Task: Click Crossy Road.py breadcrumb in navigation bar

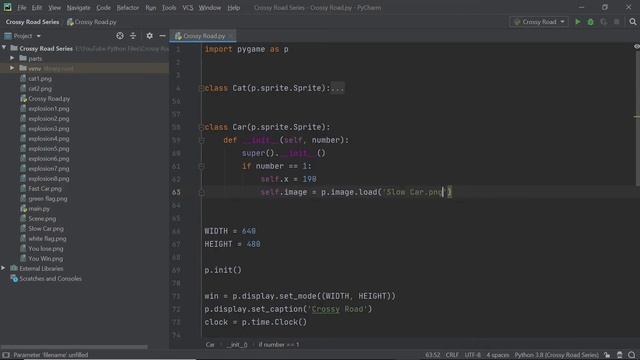Action: pos(92,22)
